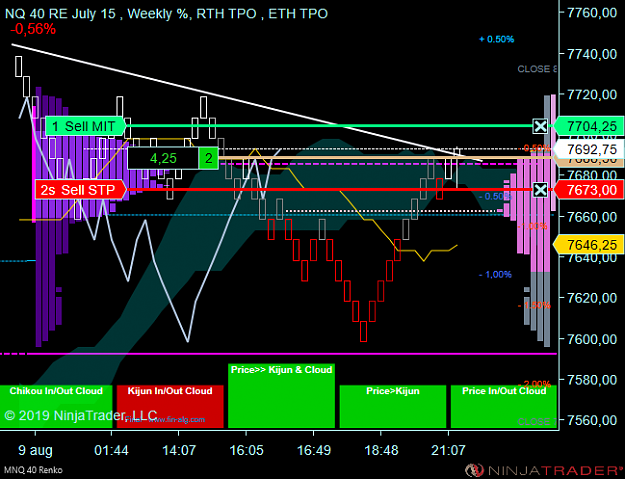Click the 7620,00 price axis label

(x=592, y=297)
